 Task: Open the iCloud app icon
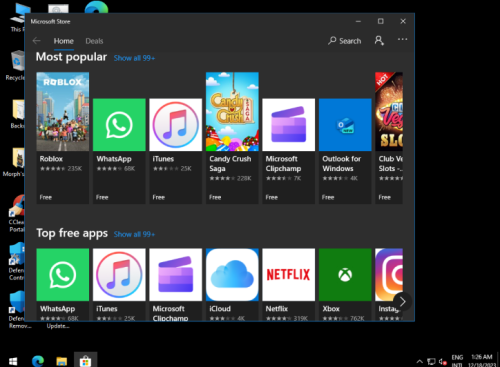click(232, 275)
